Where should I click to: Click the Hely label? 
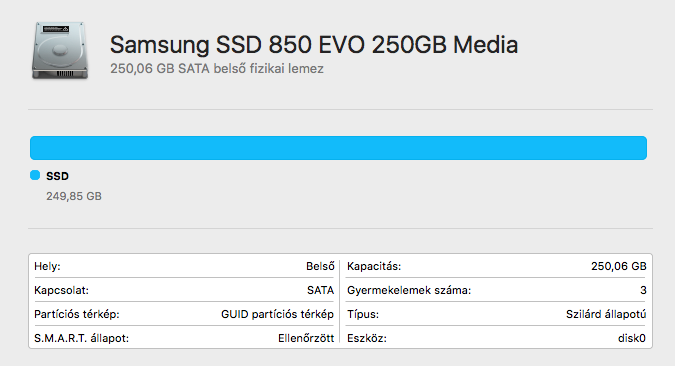click(x=47, y=266)
